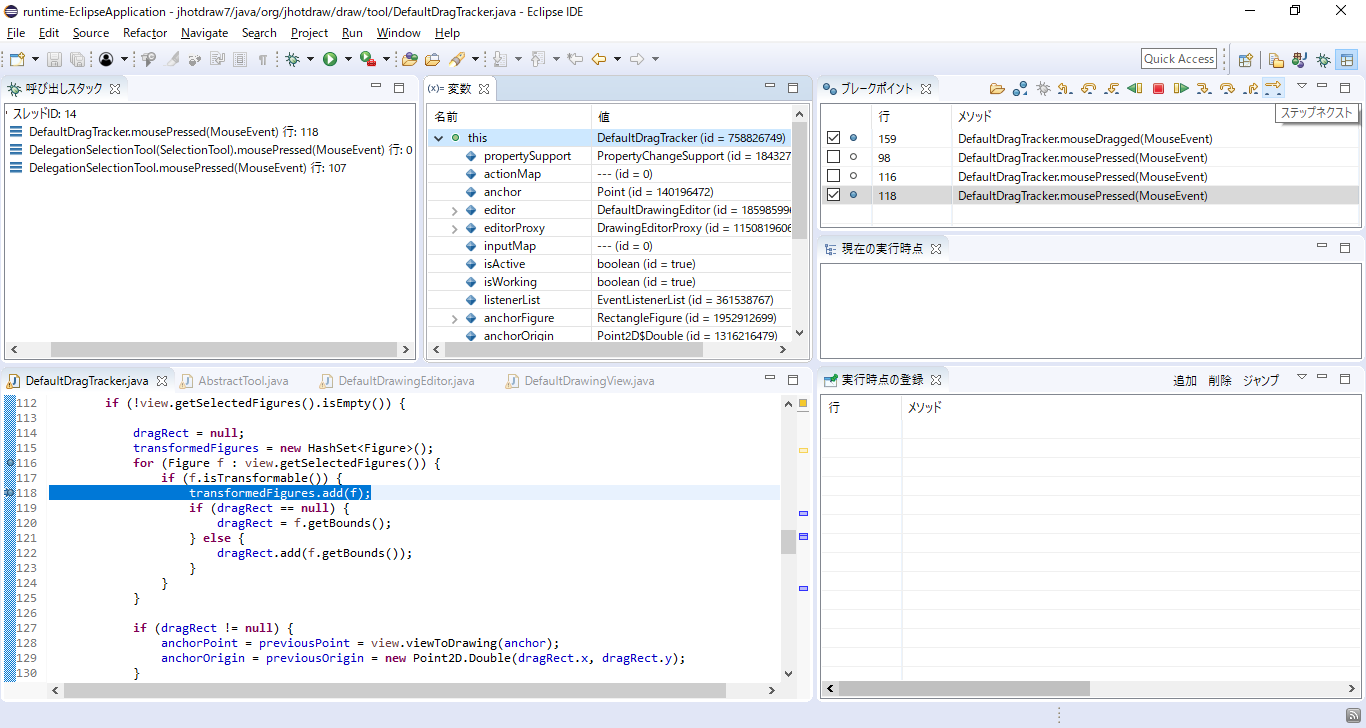This screenshot has width=1366, height=728.
Task: Click the Forward navigation arrow in the toolbar
Action: pos(637,59)
